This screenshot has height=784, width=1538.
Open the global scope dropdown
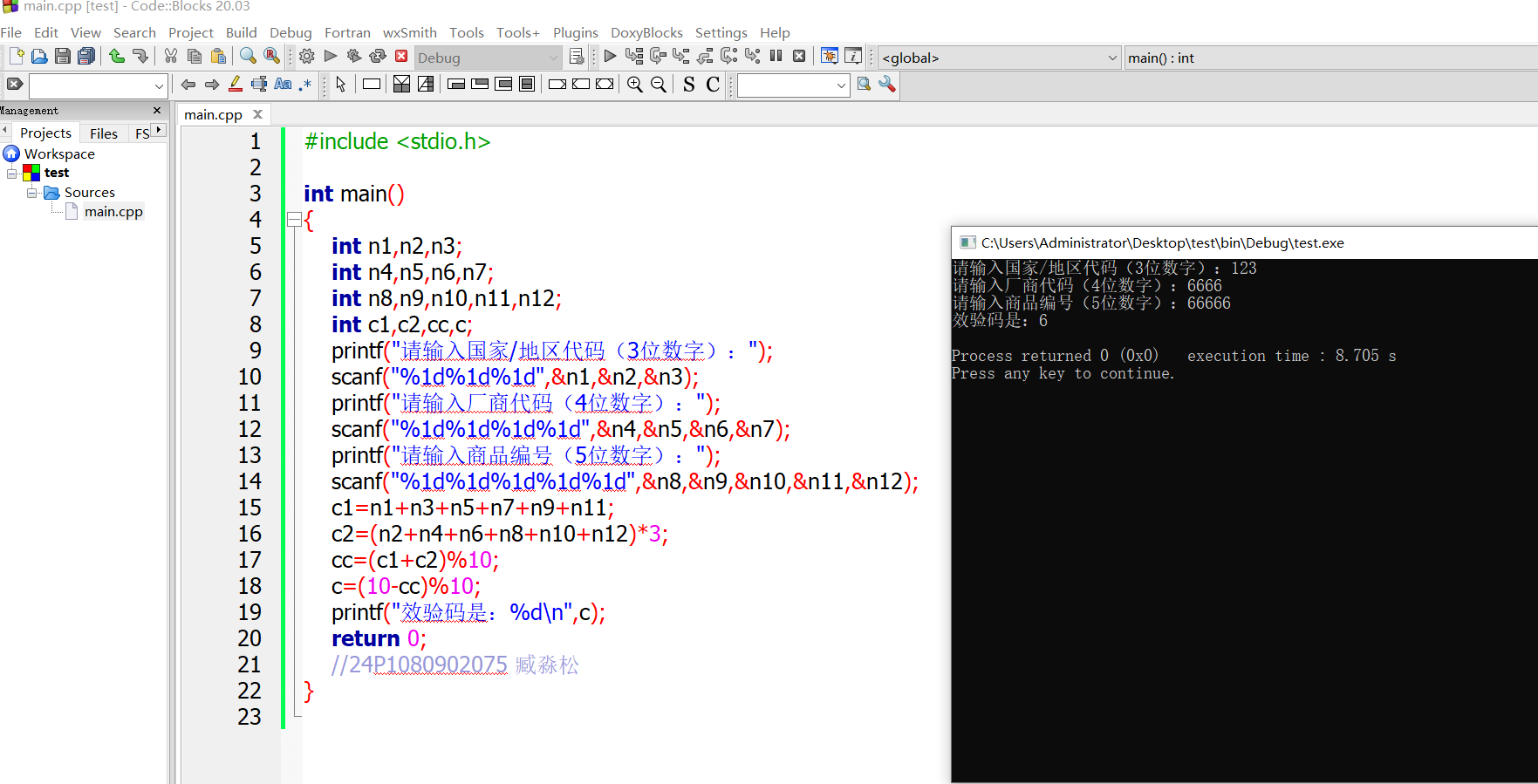(999, 58)
